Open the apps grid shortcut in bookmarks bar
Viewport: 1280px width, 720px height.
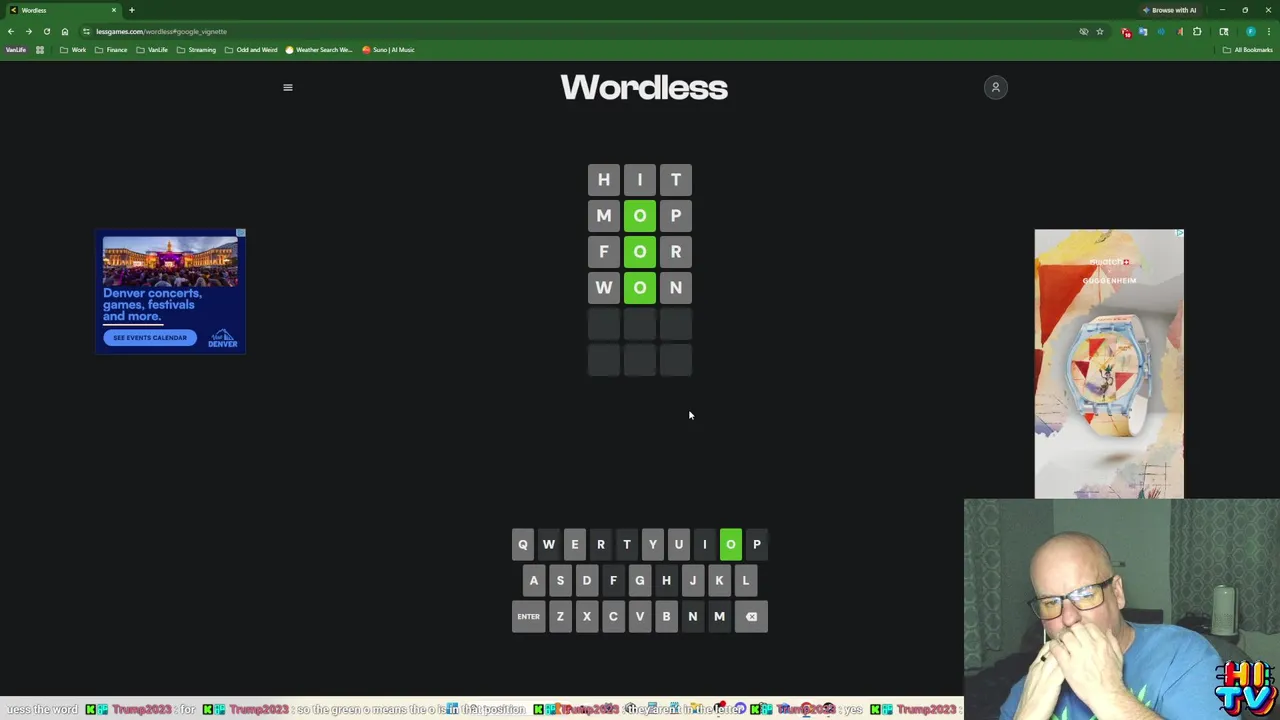tap(40, 49)
